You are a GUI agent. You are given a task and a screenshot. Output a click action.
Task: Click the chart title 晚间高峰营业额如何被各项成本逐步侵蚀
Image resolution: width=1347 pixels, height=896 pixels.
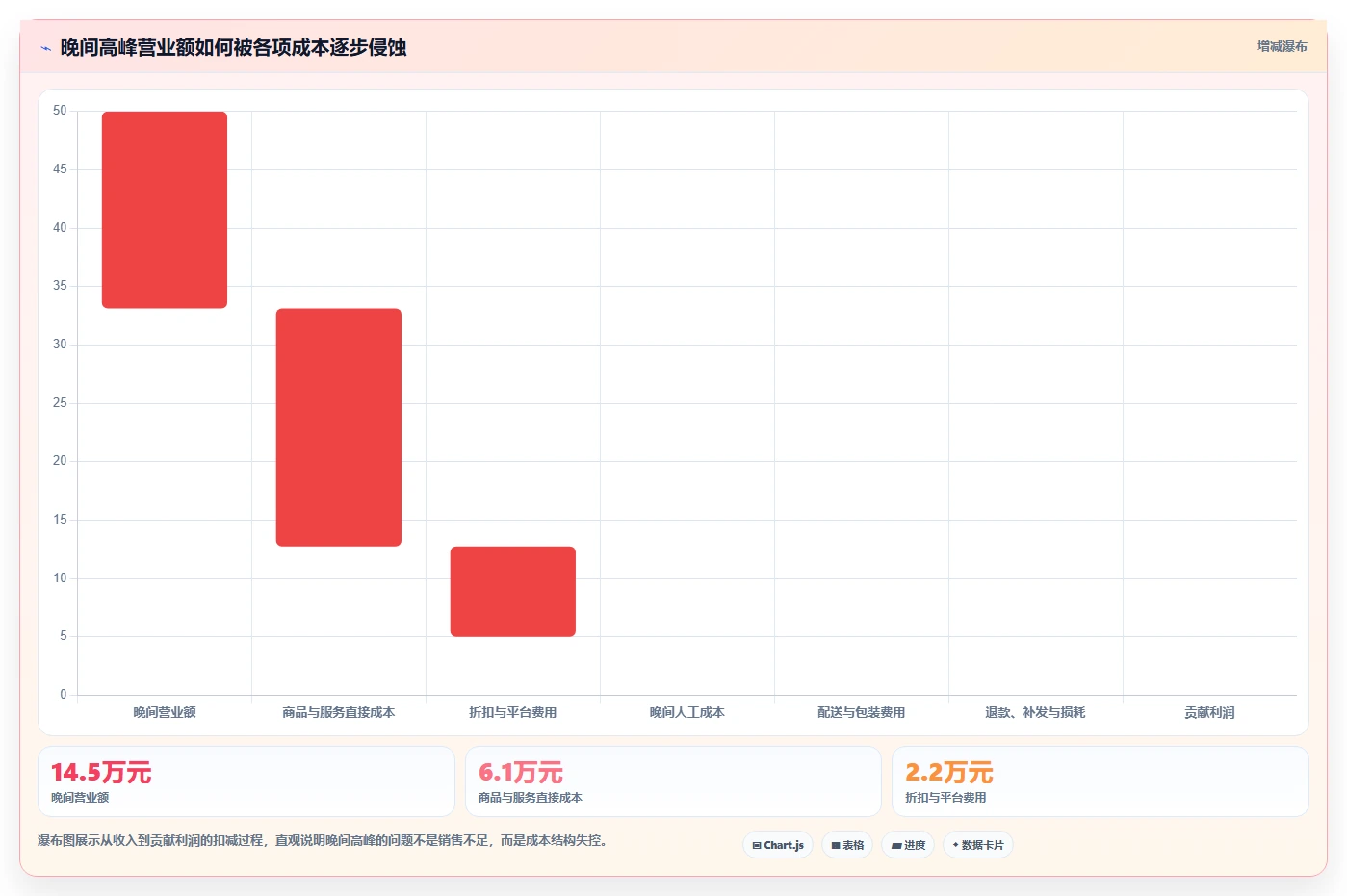coord(233,47)
